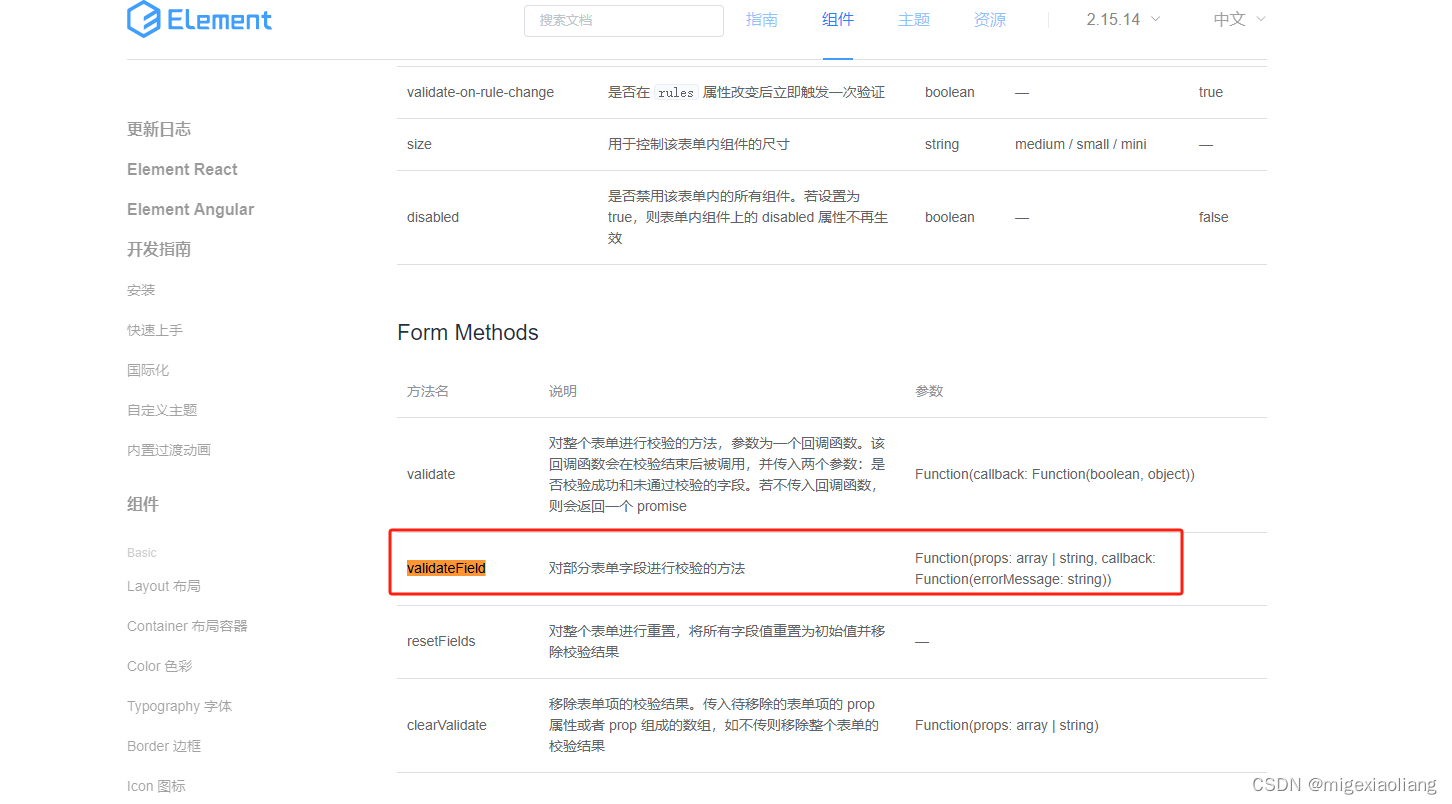Click the 方法名 column header
The height and width of the screenshot is (804, 1452).
(428, 391)
